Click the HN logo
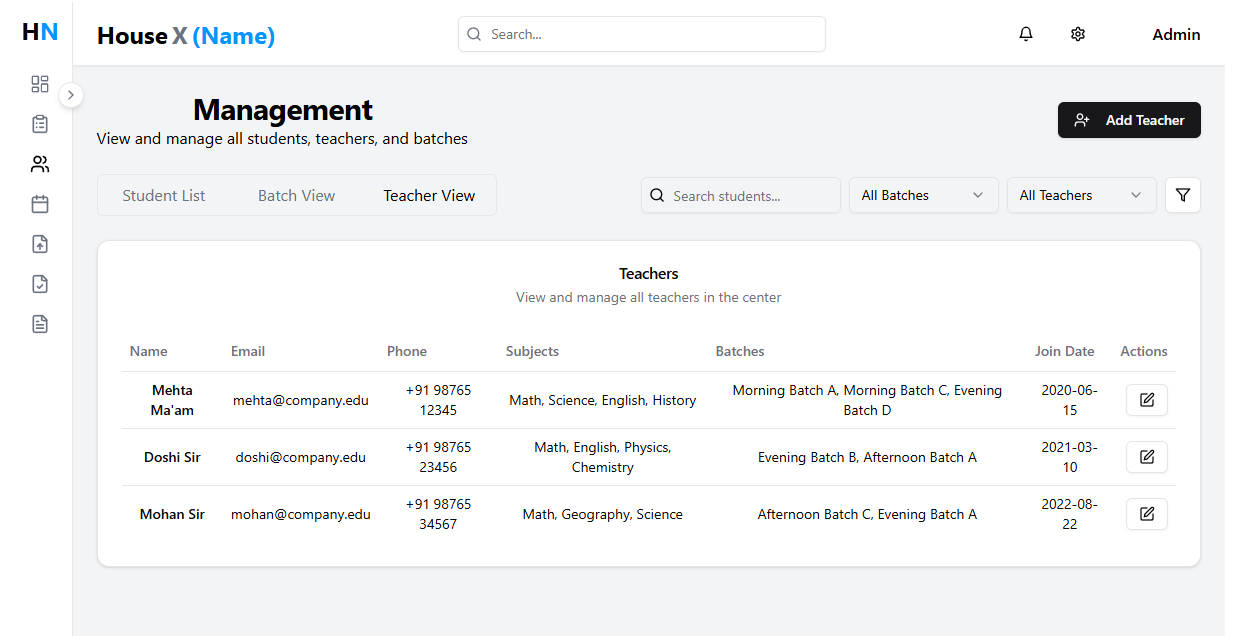 [x=40, y=32]
